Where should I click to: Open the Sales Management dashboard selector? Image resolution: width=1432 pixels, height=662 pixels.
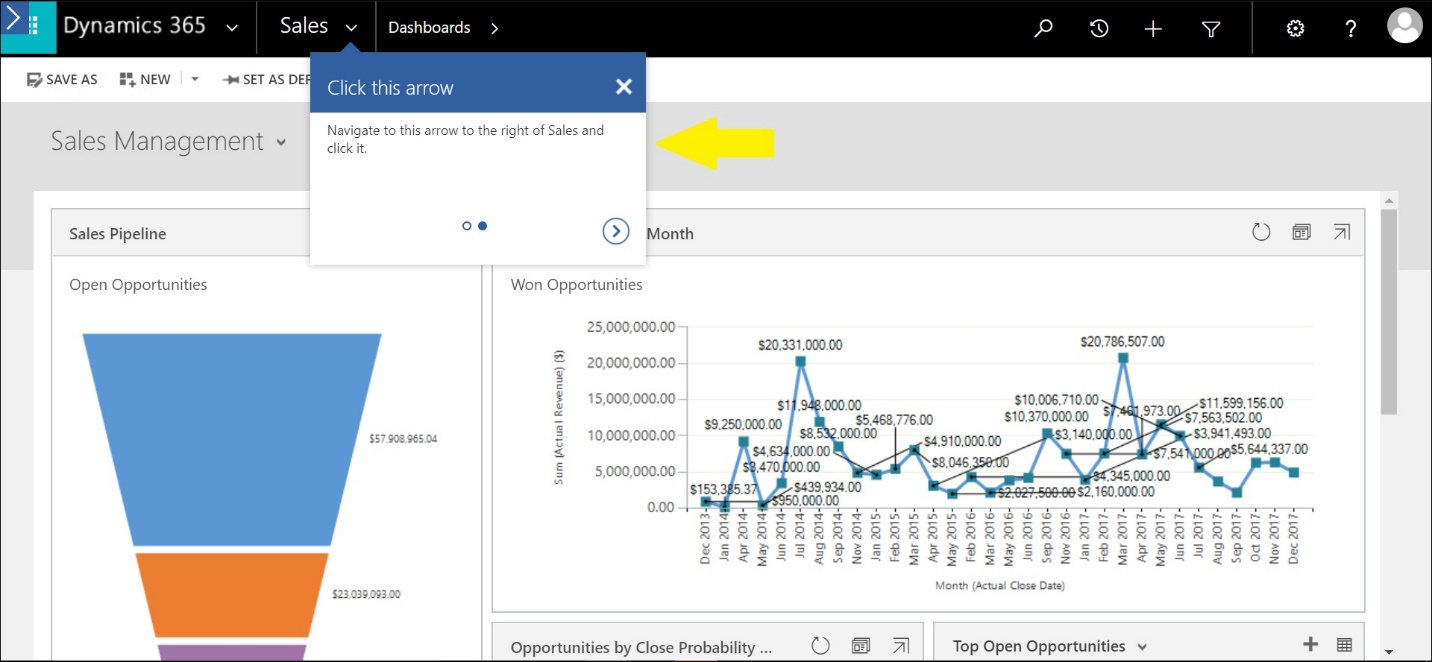[282, 142]
